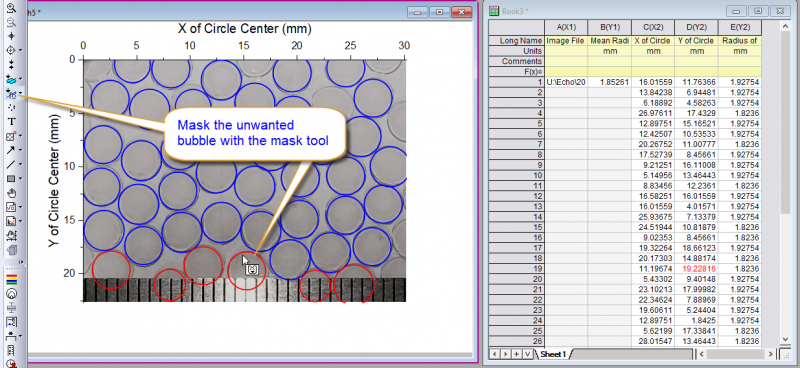This screenshot has width=800, height=368.
Task: Select column header B(Y1)
Action: [x=609, y=28]
